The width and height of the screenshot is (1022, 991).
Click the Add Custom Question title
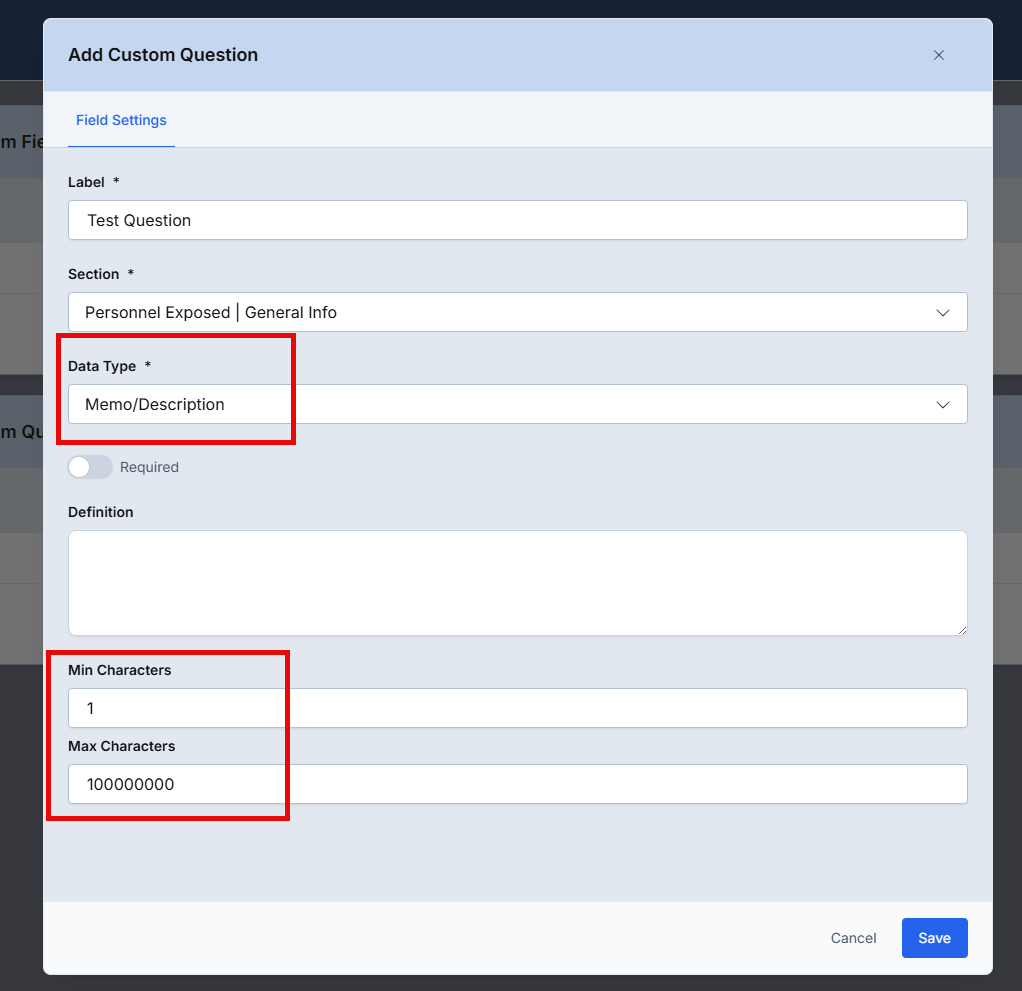click(163, 55)
